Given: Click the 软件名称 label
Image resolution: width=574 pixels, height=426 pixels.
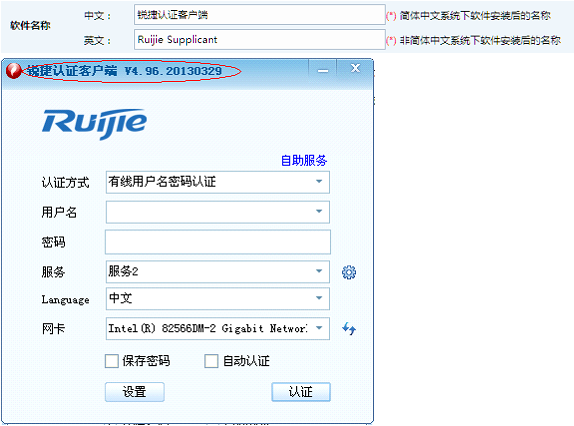Looking at the screenshot, I should 30,25.
